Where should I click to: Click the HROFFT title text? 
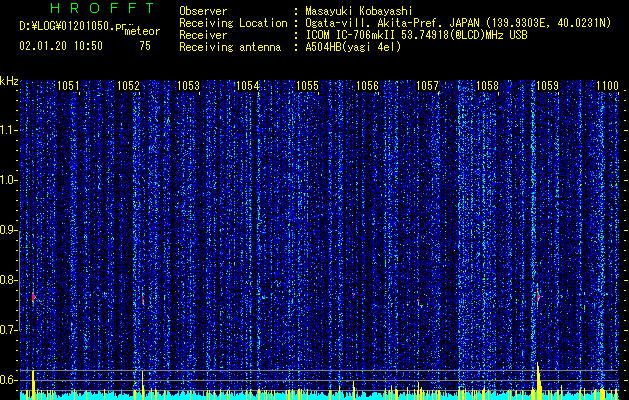click(102, 8)
